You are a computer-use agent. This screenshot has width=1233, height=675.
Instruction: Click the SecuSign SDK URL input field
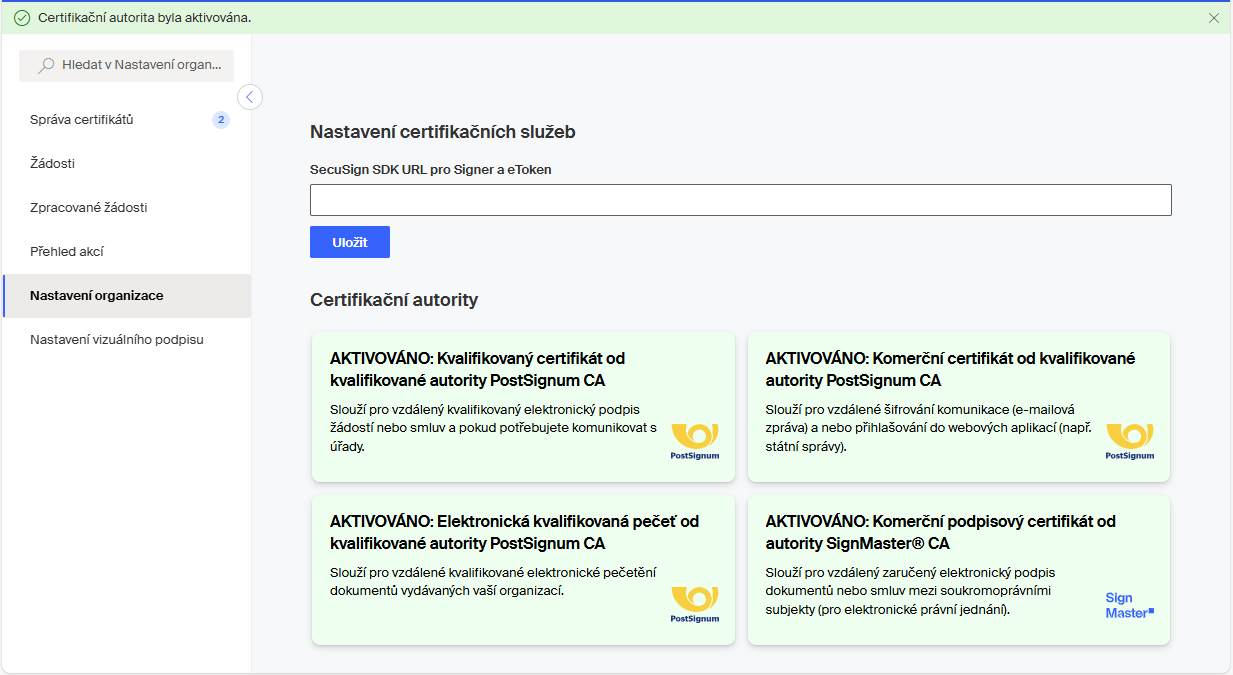740,200
